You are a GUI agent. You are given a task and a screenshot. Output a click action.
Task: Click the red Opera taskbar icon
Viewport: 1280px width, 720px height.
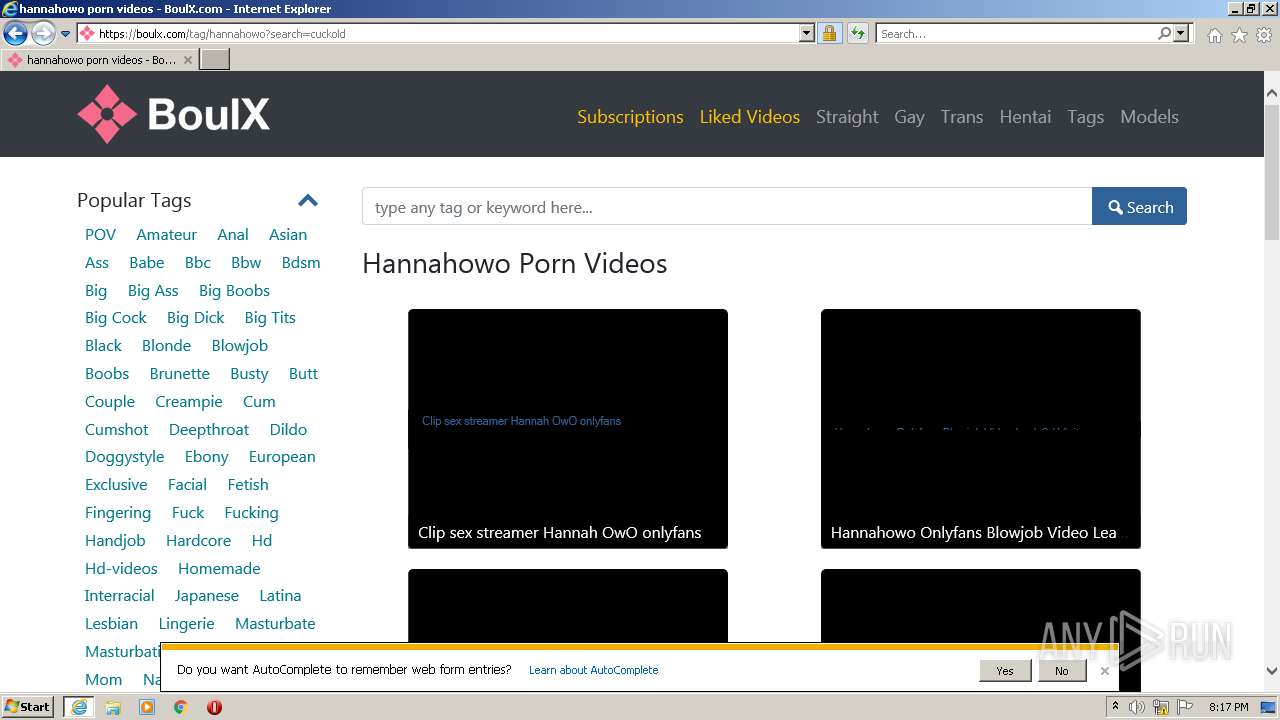pyautogui.click(x=214, y=707)
